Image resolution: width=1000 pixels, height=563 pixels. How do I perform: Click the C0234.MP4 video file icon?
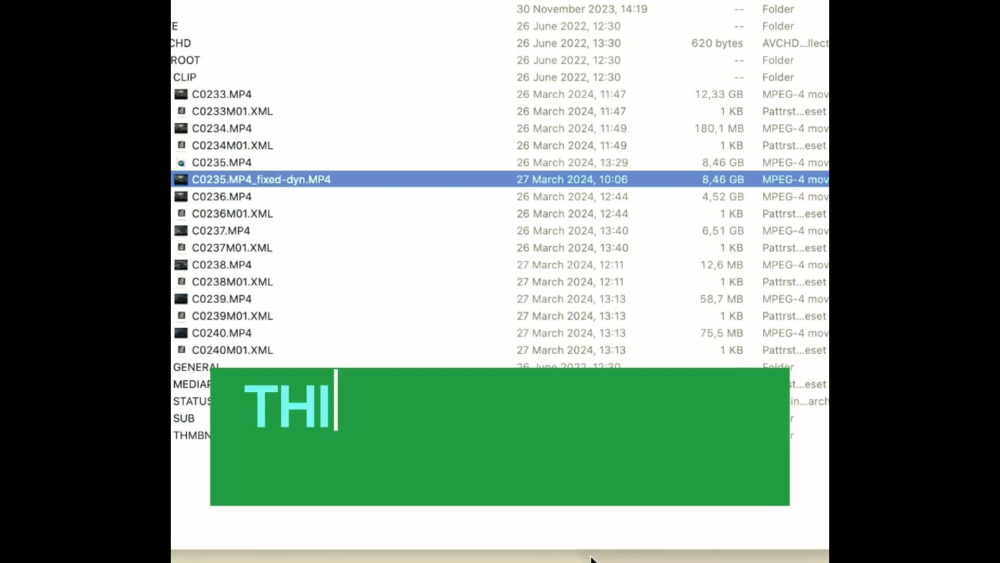click(x=181, y=128)
